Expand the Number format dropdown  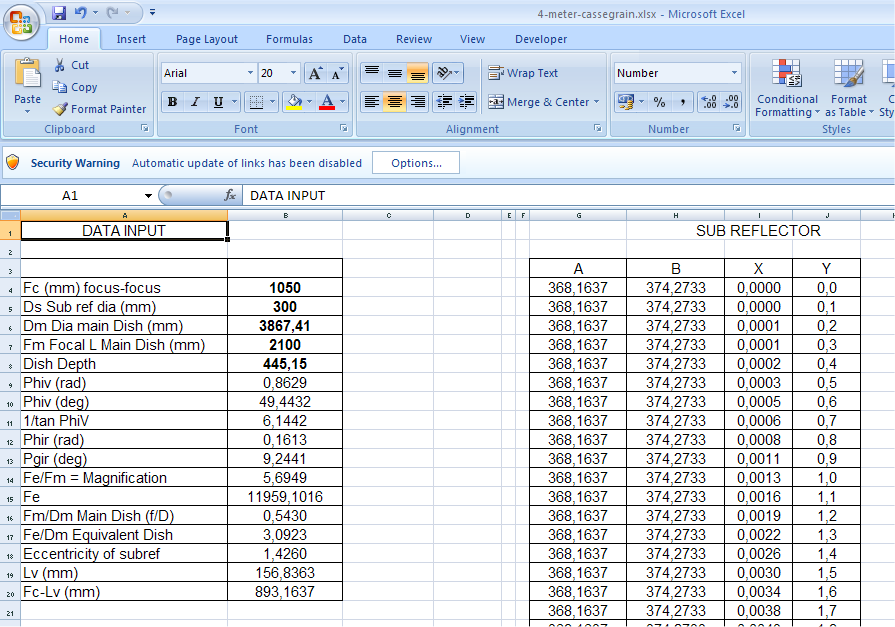tap(734, 73)
